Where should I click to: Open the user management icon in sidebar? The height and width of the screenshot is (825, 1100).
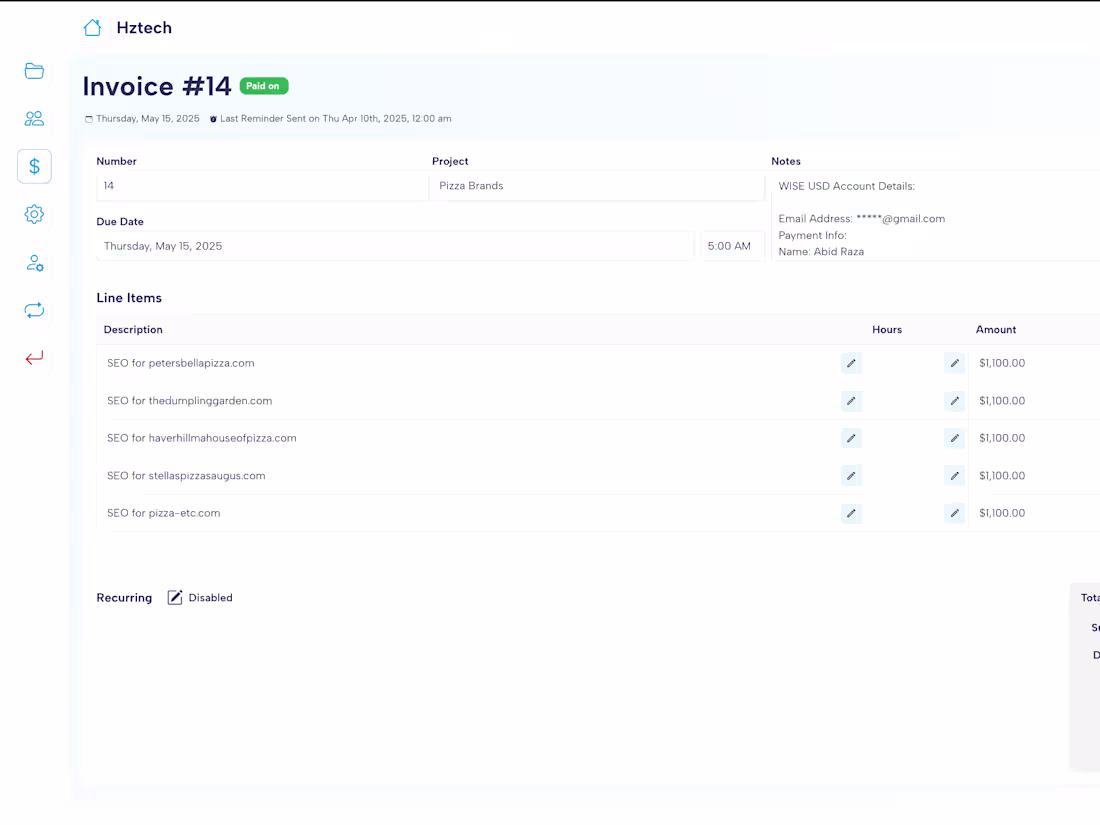34,262
